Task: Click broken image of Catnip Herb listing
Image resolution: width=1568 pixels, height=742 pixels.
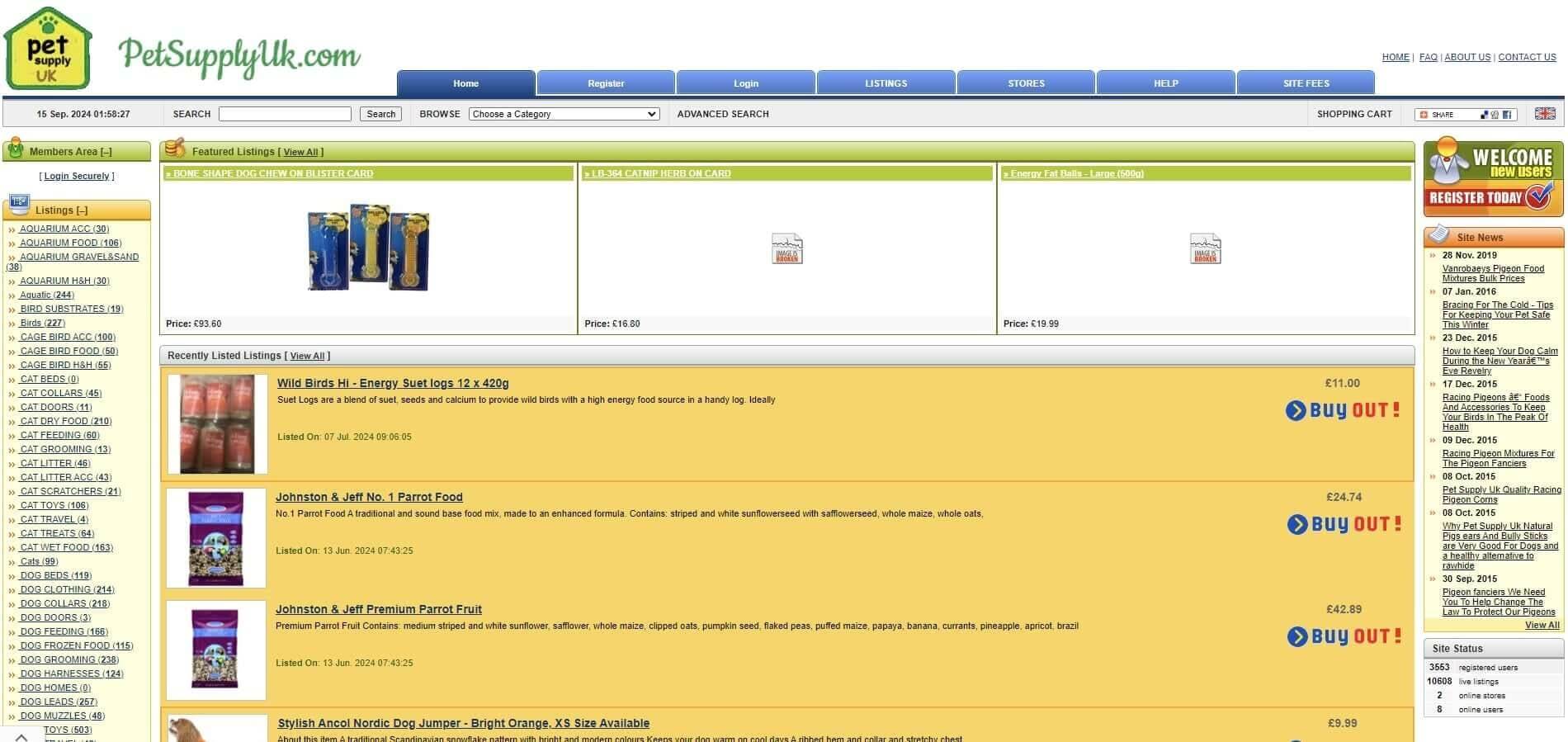Action: click(786, 248)
